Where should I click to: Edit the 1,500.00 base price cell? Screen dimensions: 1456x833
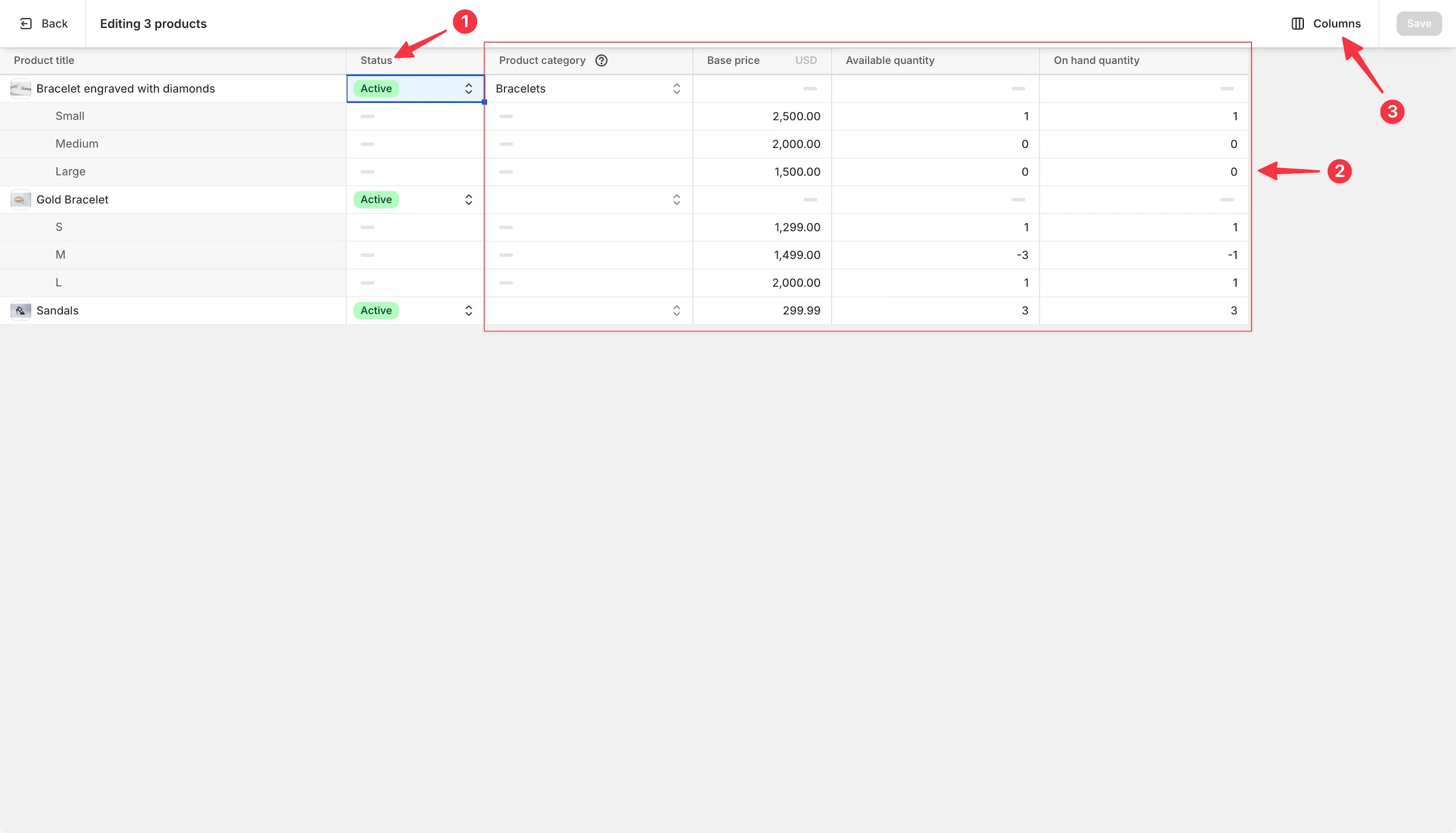pyautogui.click(x=762, y=171)
